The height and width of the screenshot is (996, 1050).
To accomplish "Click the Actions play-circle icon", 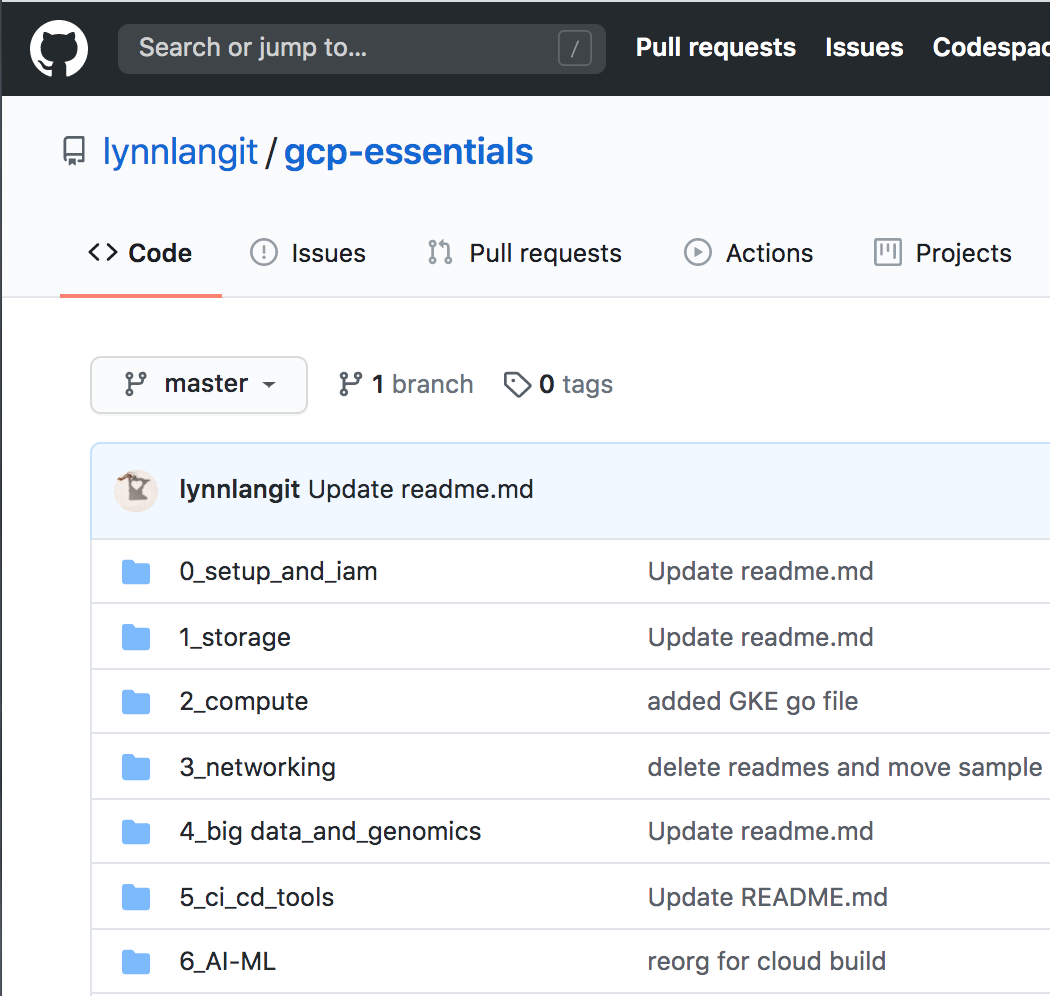I will tap(698, 253).
